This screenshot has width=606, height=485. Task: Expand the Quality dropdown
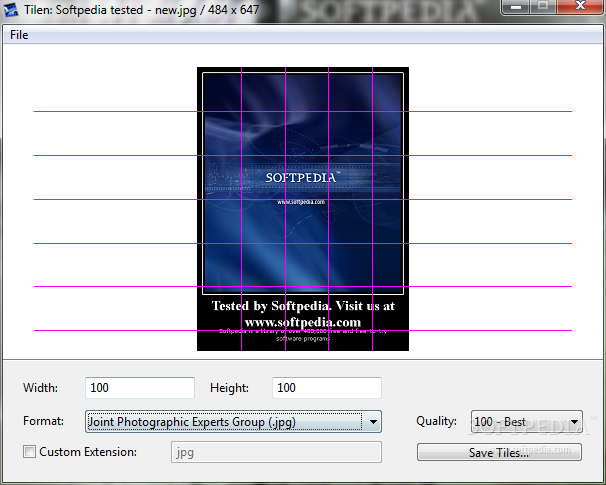click(526, 421)
